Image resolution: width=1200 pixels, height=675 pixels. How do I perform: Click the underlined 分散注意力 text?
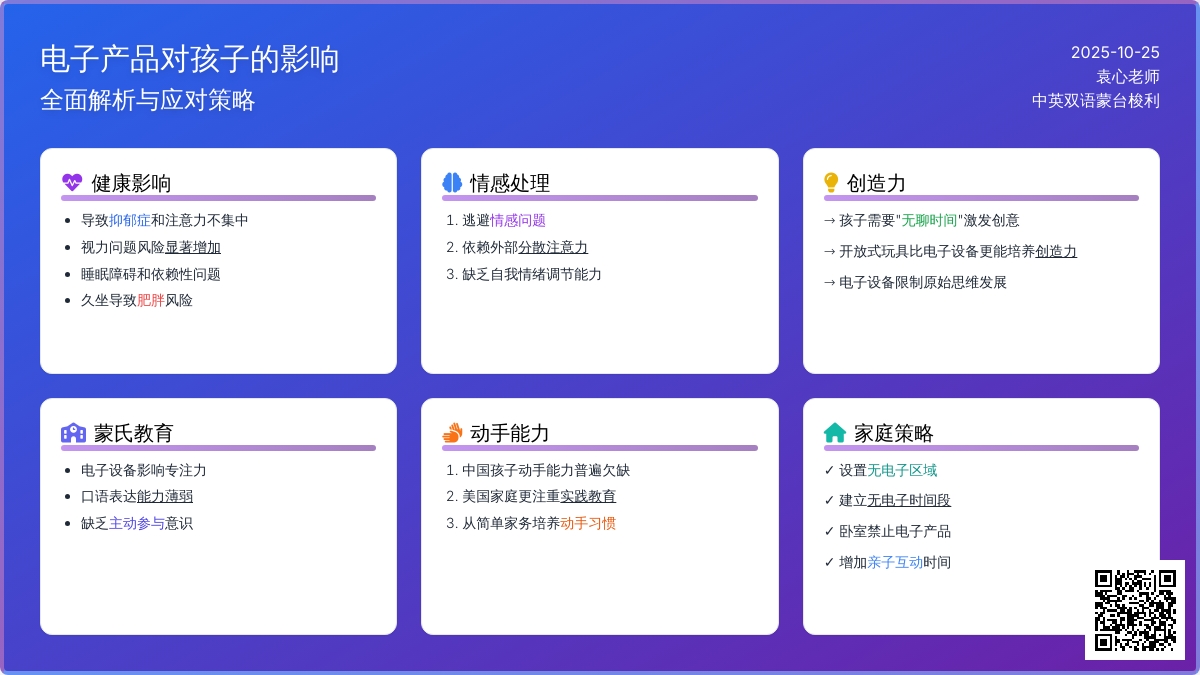tap(553, 247)
